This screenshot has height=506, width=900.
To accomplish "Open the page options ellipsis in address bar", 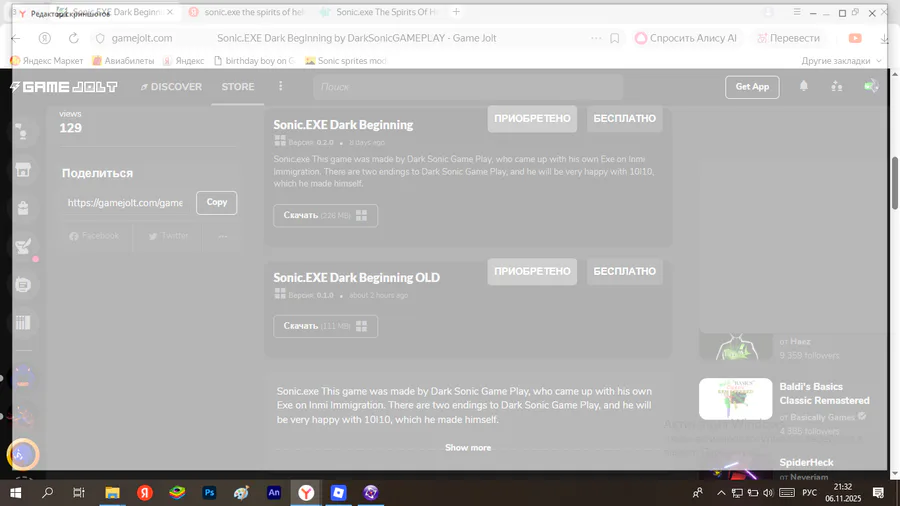I will coord(596,38).
